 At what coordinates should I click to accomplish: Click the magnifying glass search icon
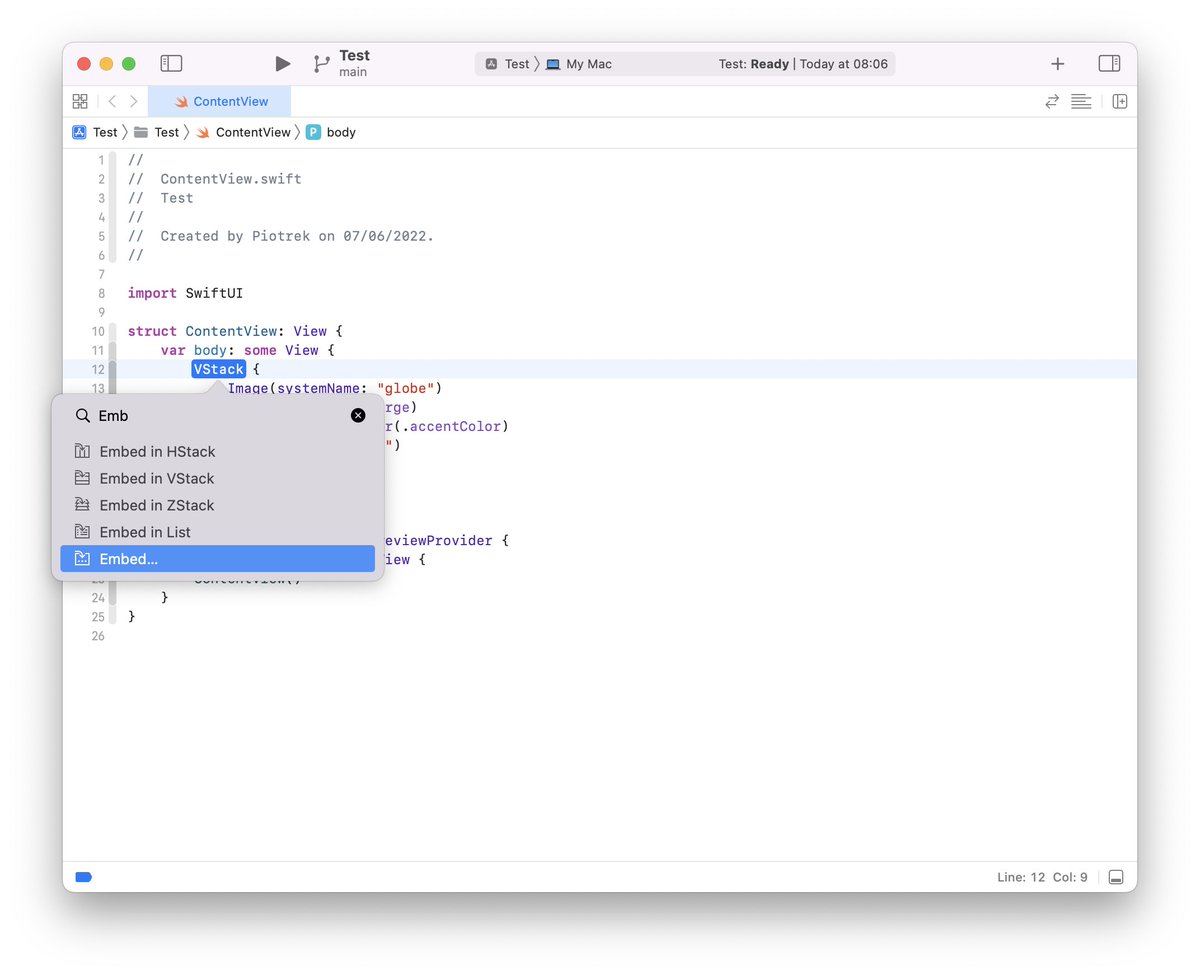(83, 415)
